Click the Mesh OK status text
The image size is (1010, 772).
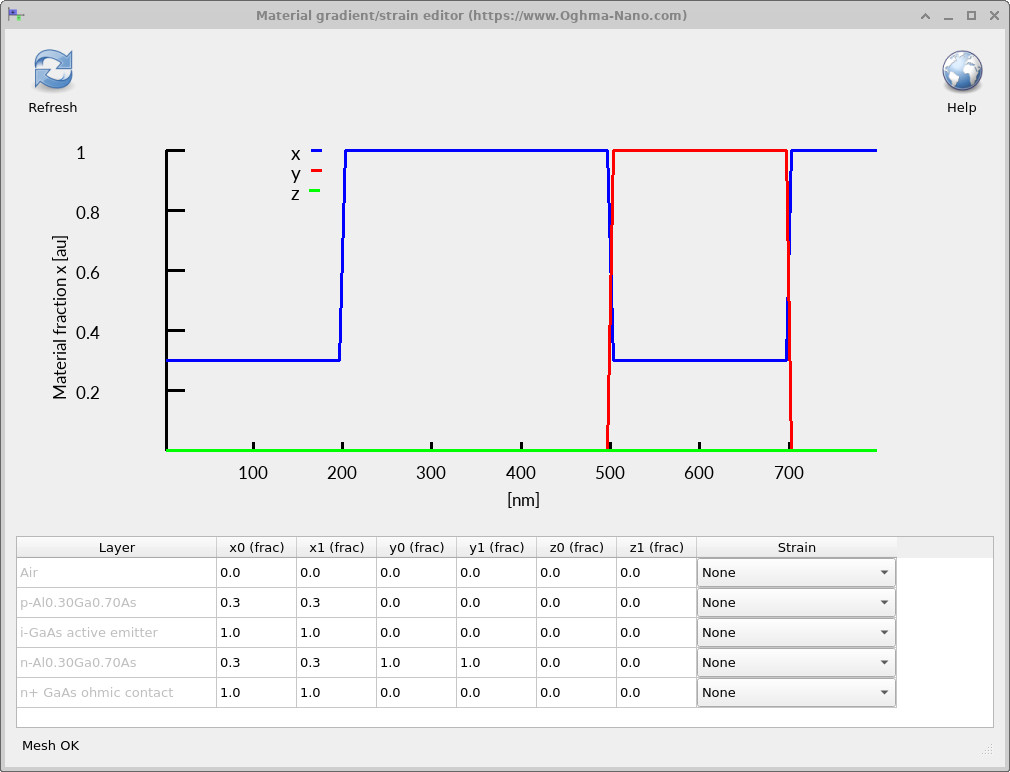50,746
